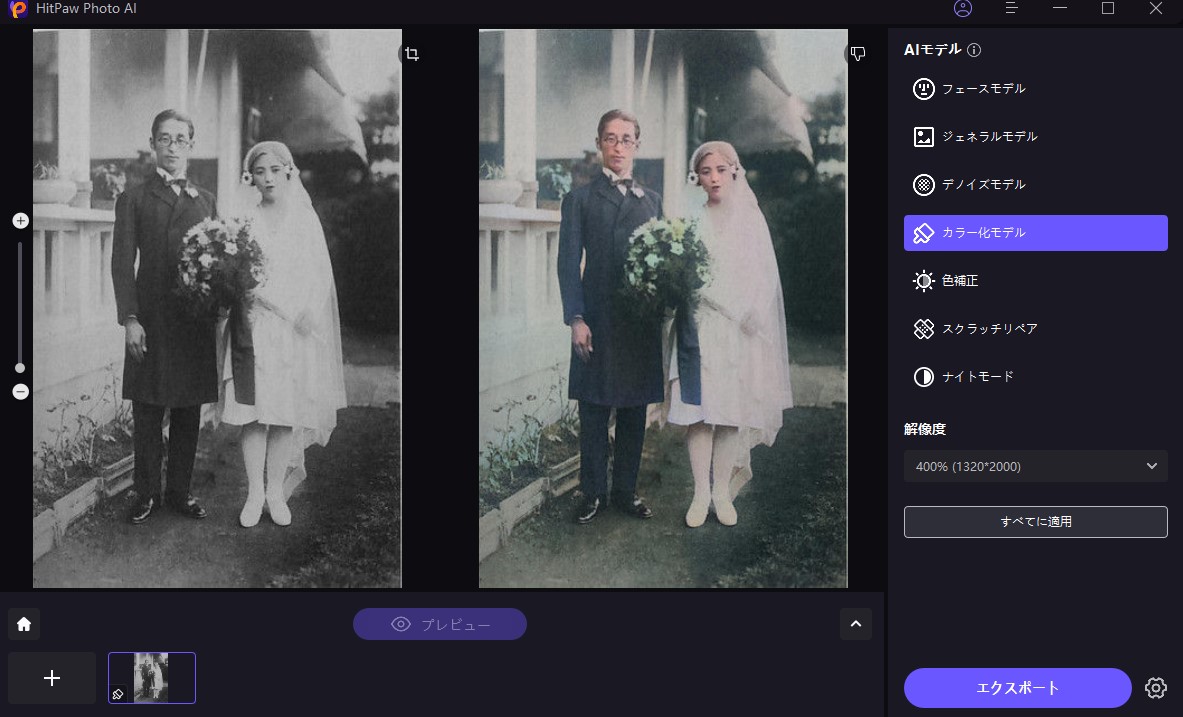This screenshot has height=717, width=1183.
Task: Click the plus button to add image
Action: coord(52,678)
